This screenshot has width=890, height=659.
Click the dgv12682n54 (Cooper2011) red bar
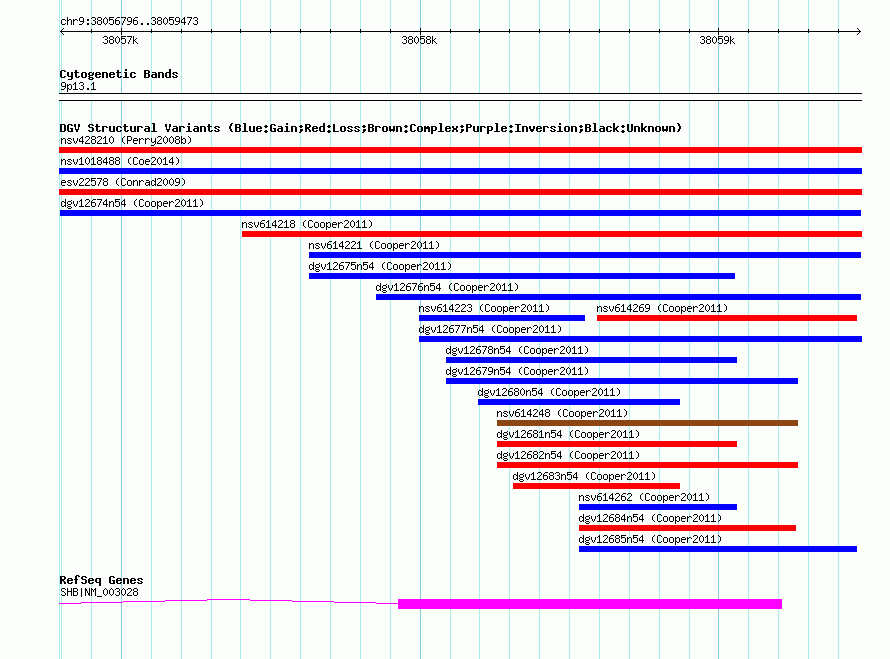(647, 465)
